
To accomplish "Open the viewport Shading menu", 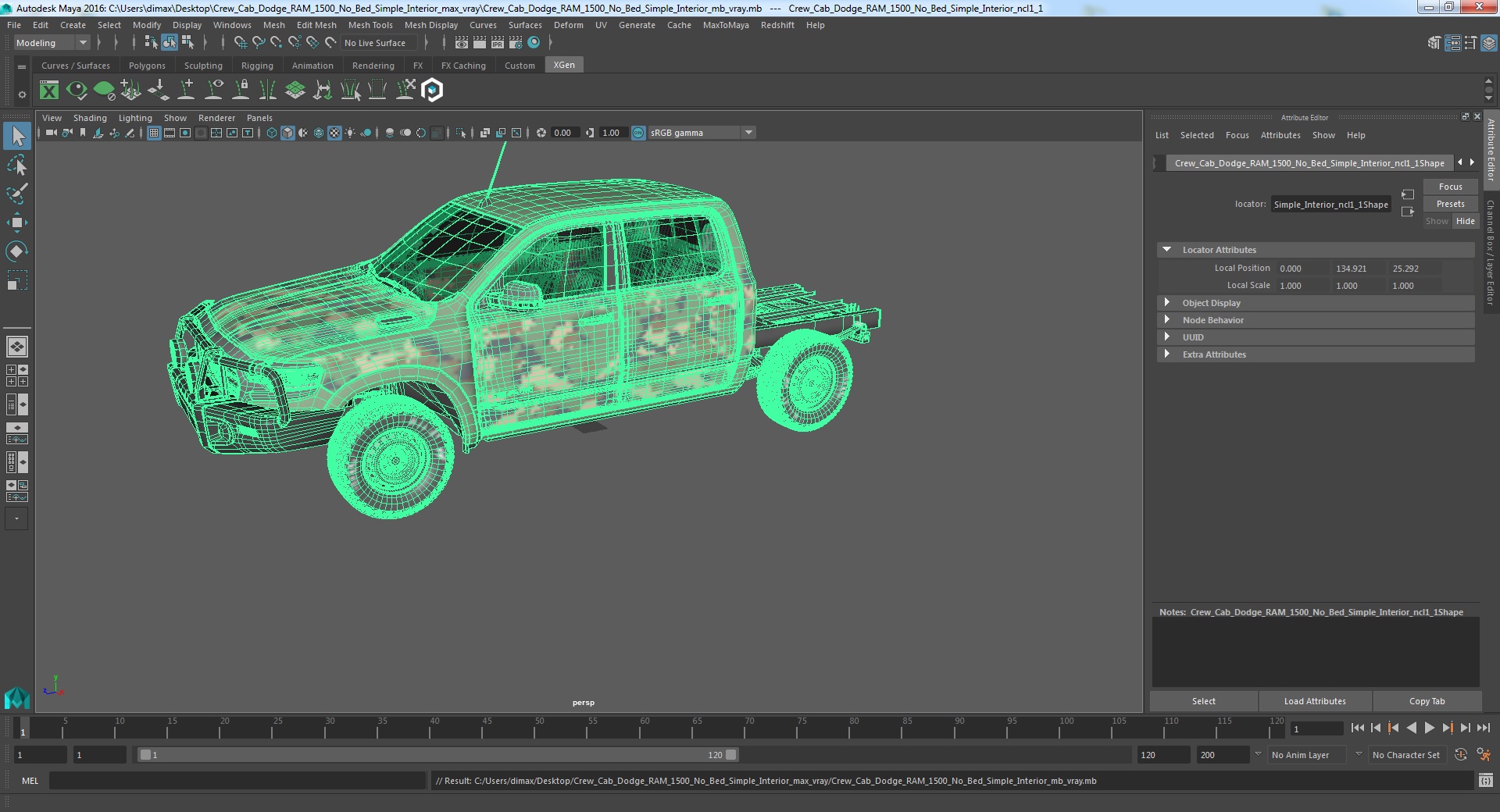I will (90, 118).
